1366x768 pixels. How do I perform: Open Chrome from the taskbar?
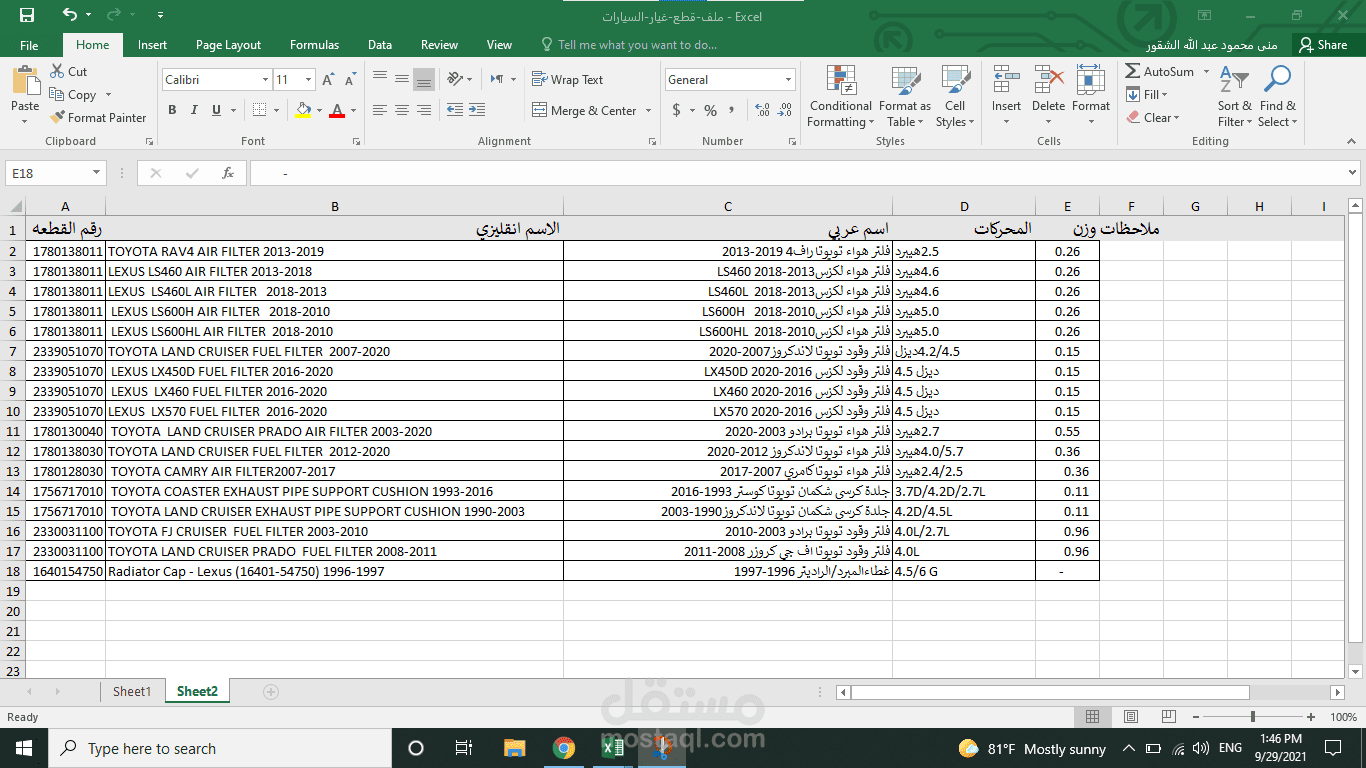[564, 748]
